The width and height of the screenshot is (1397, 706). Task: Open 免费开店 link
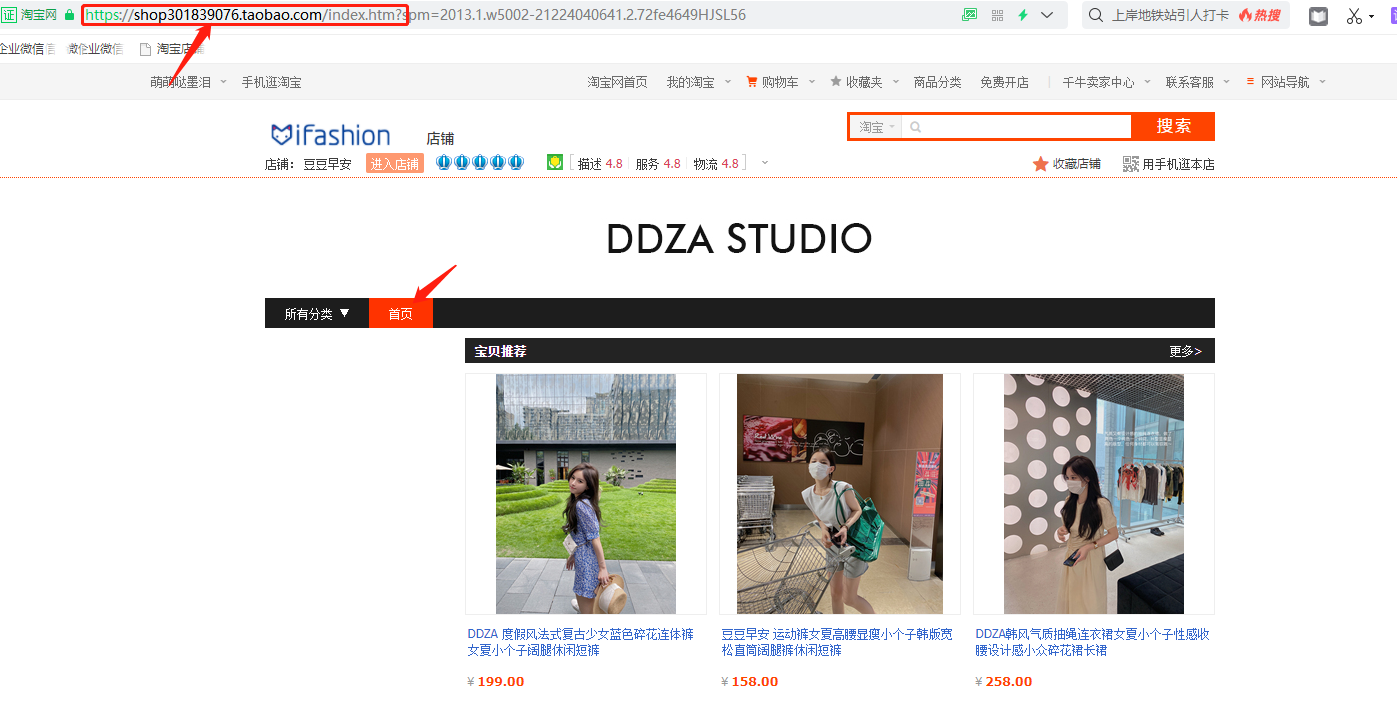[1004, 82]
